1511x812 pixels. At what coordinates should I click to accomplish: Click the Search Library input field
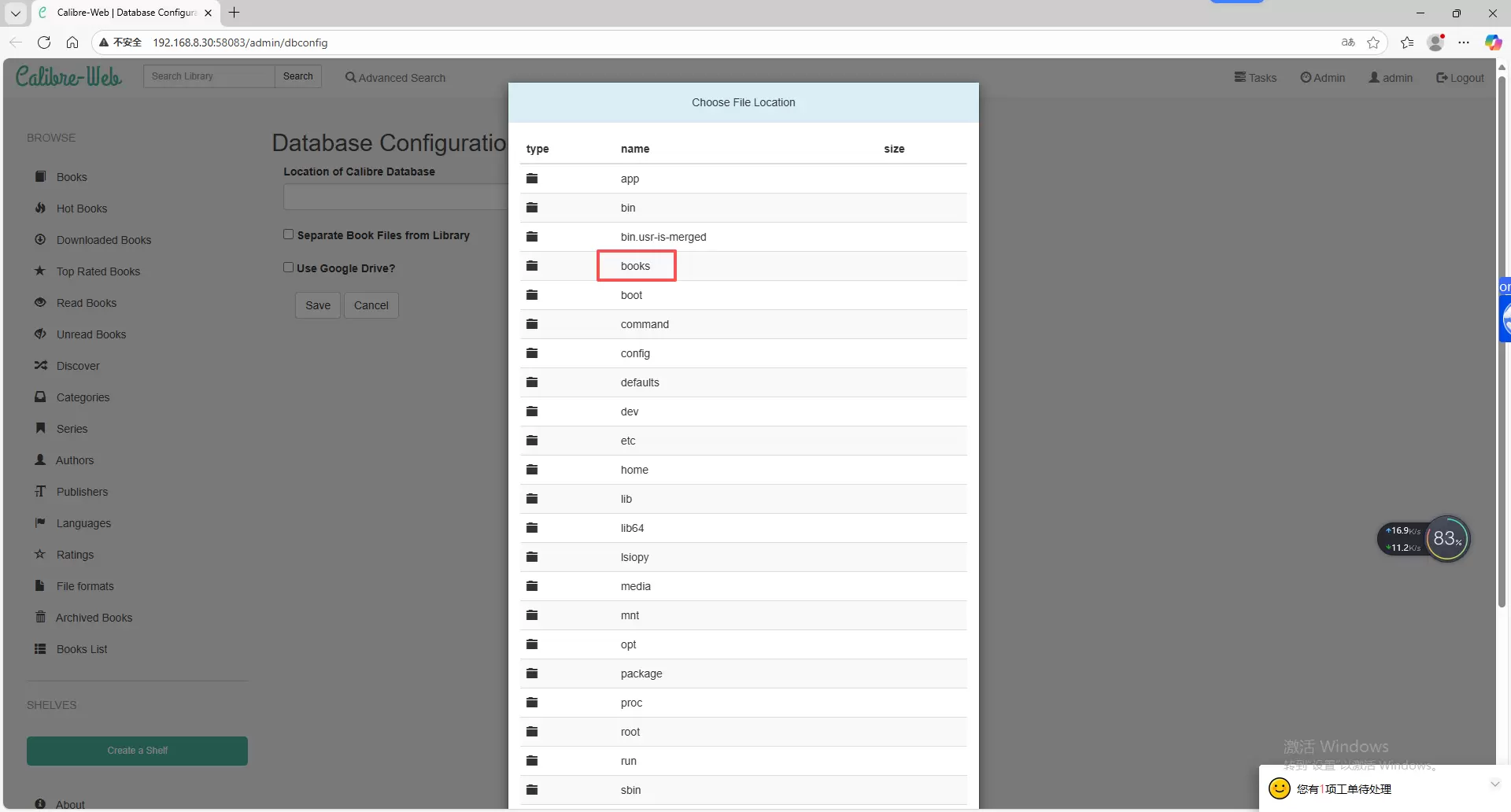coord(209,76)
